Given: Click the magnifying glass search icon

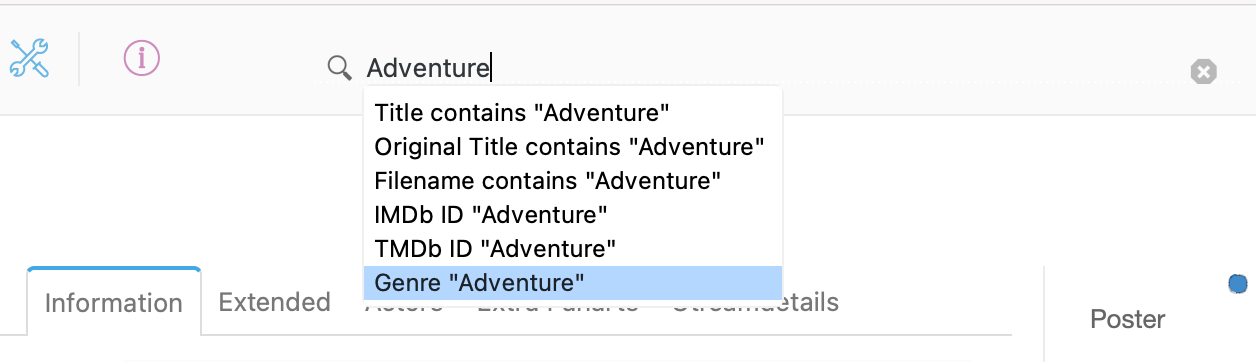Looking at the screenshot, I should (340, 68).
